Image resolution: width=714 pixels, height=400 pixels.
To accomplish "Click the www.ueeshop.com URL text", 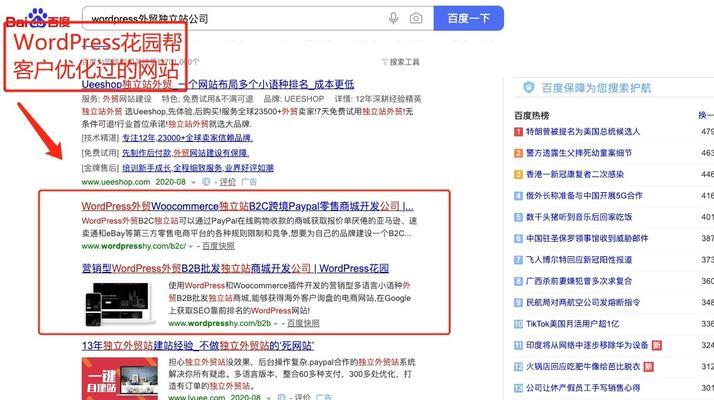I will point(116,182).
